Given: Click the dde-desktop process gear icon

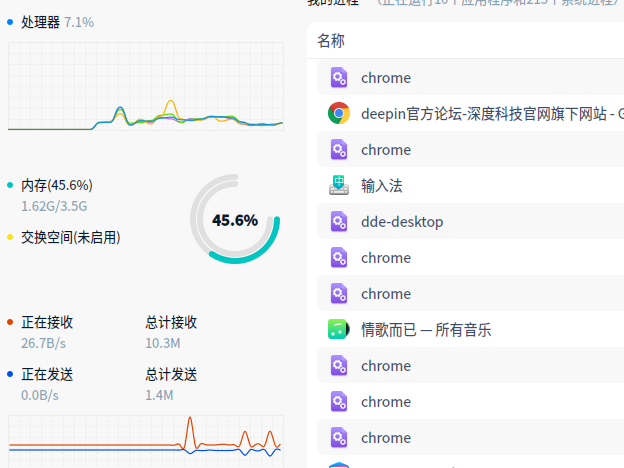Looking at the screenshot, I should click(x=338, y=221).
